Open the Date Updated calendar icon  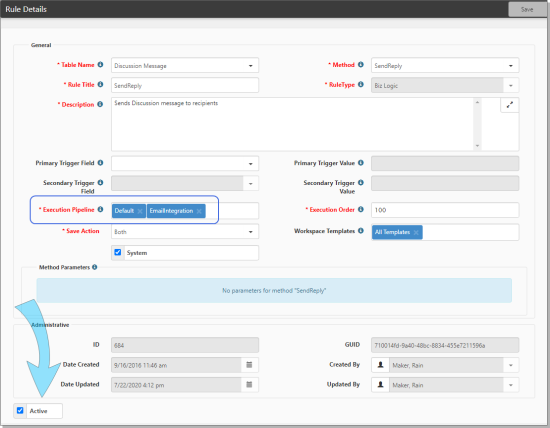(x=249, y=385)
